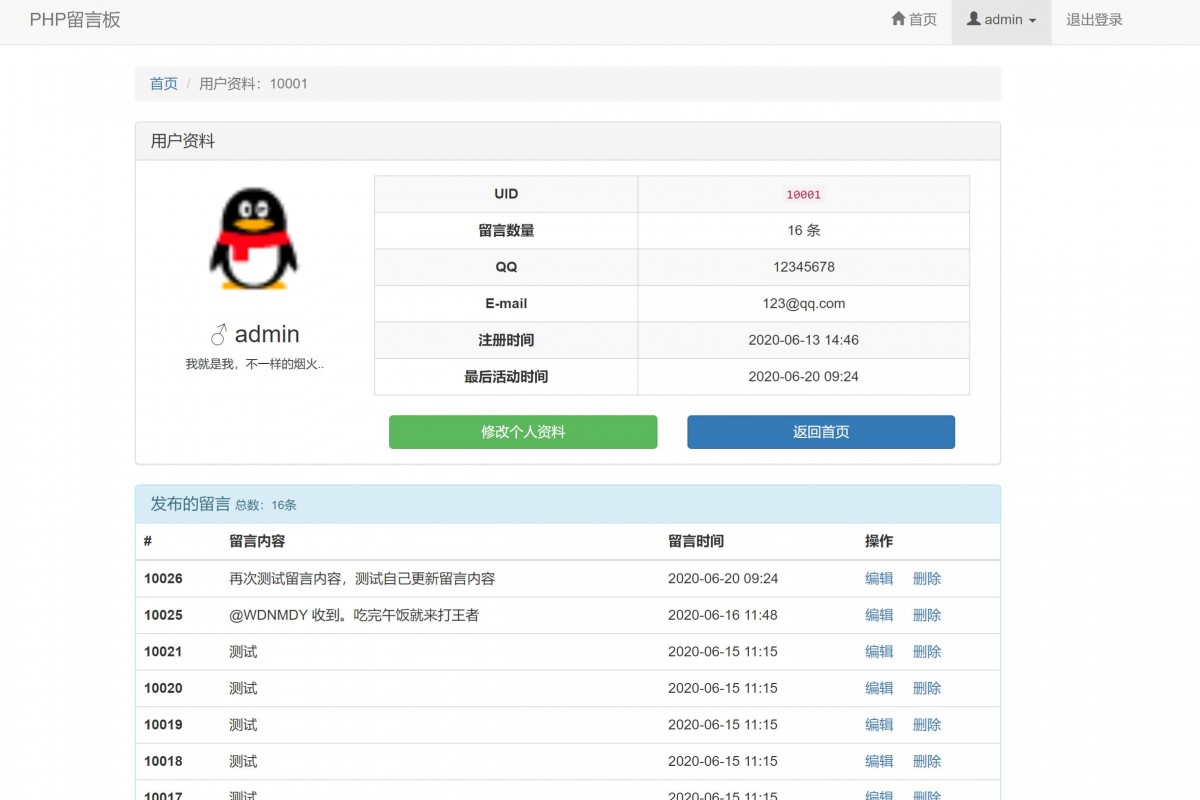Delete message 10018 via its 删除 link
The width and height of the screenshot is (1200, 800).
[926, 761]
